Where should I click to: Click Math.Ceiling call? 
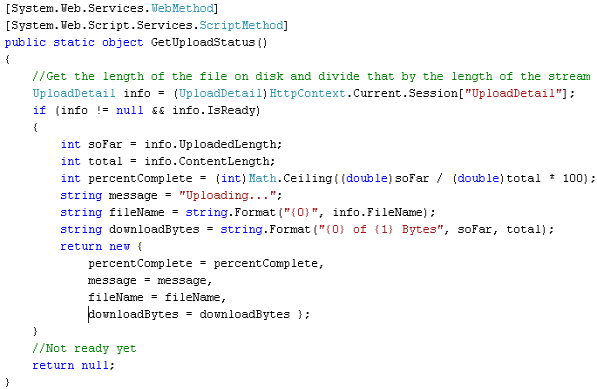pos(290,179)
